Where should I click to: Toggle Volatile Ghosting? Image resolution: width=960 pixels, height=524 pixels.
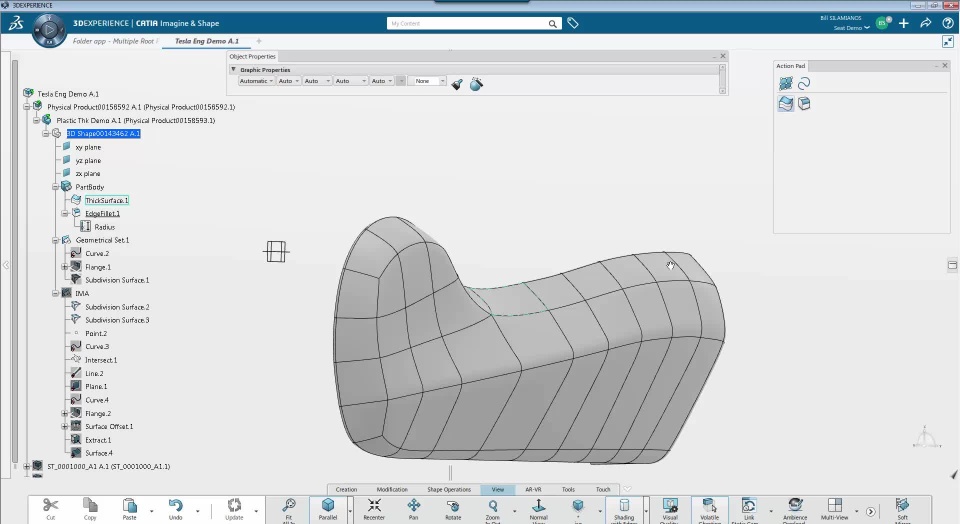[710, 509]
